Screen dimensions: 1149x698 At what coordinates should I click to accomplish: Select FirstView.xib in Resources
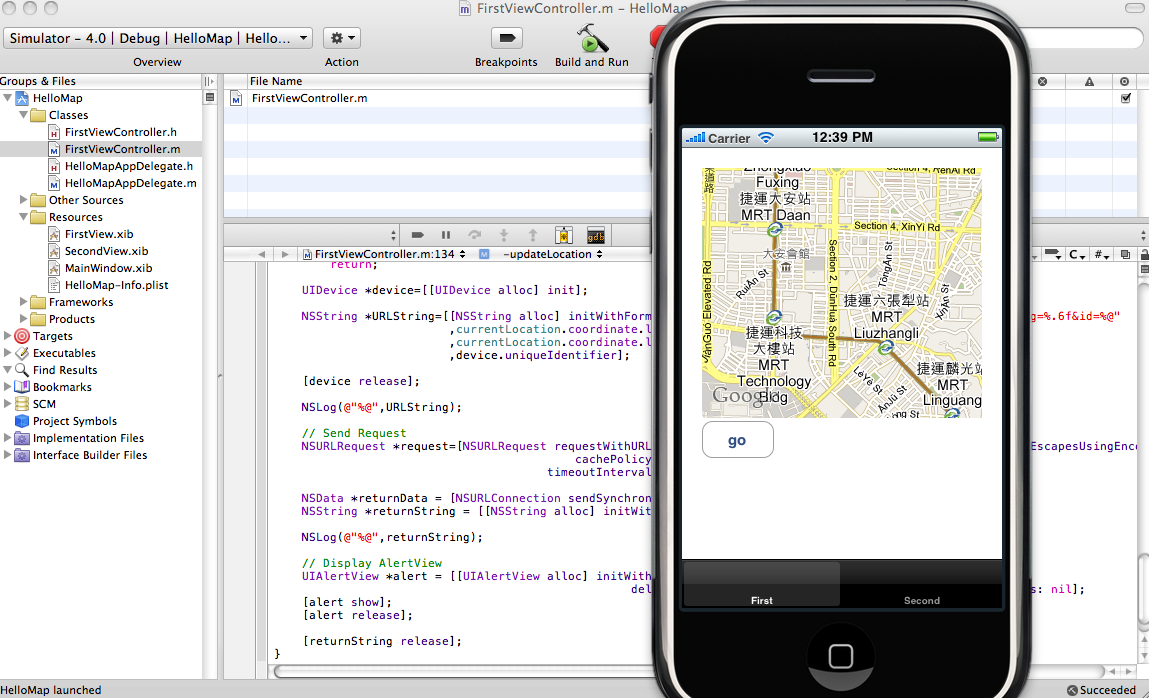click(99, 234)
